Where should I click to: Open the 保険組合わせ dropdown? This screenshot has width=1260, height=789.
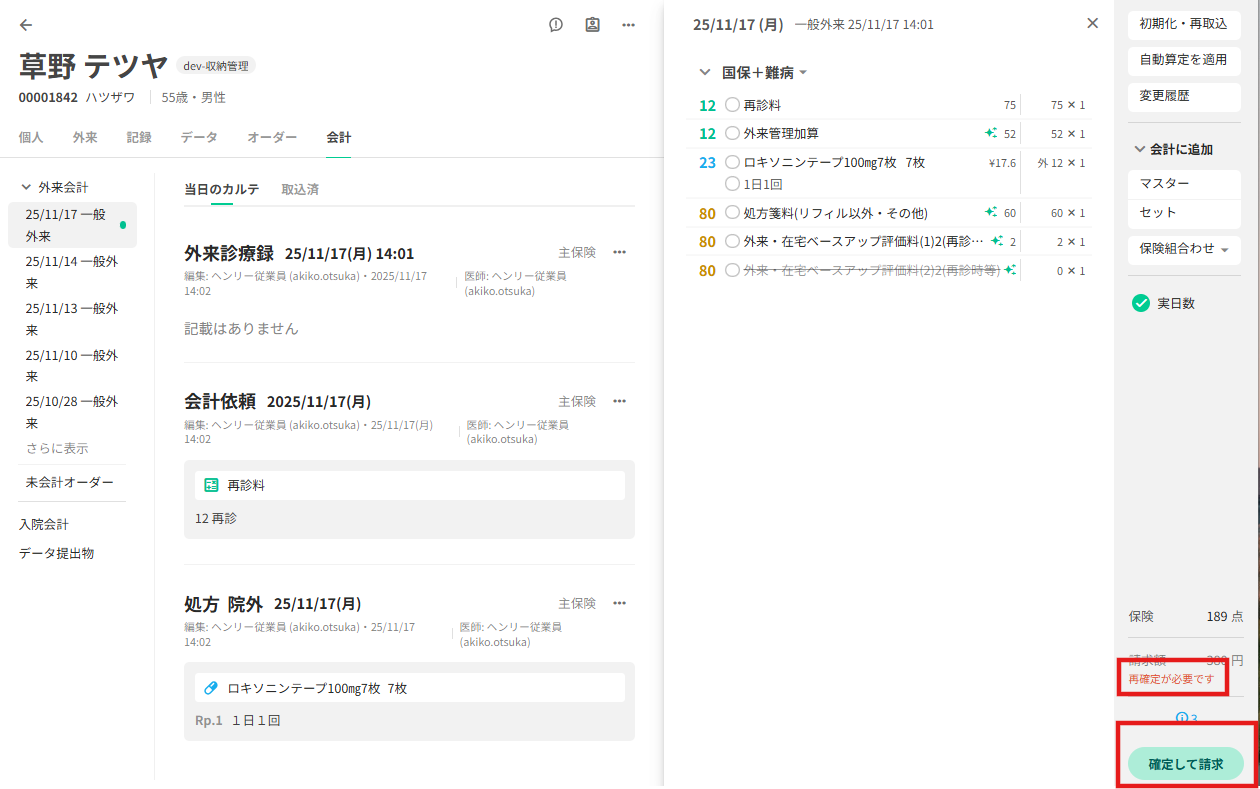[x=1184, y=249]
